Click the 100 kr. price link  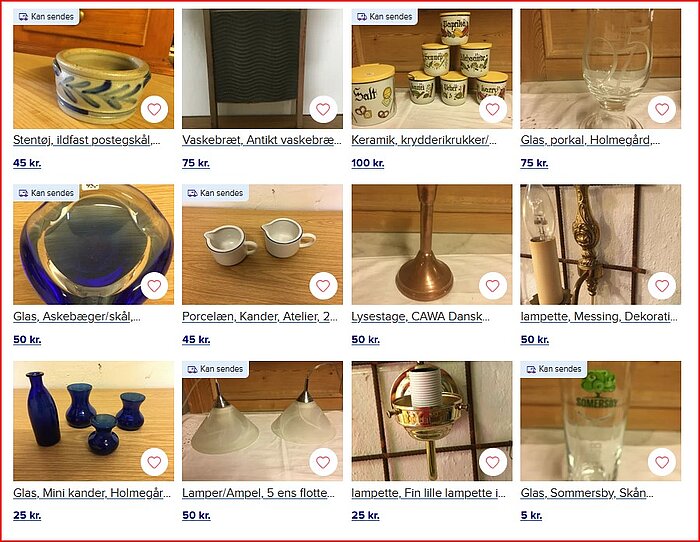[x=368, y=163]
